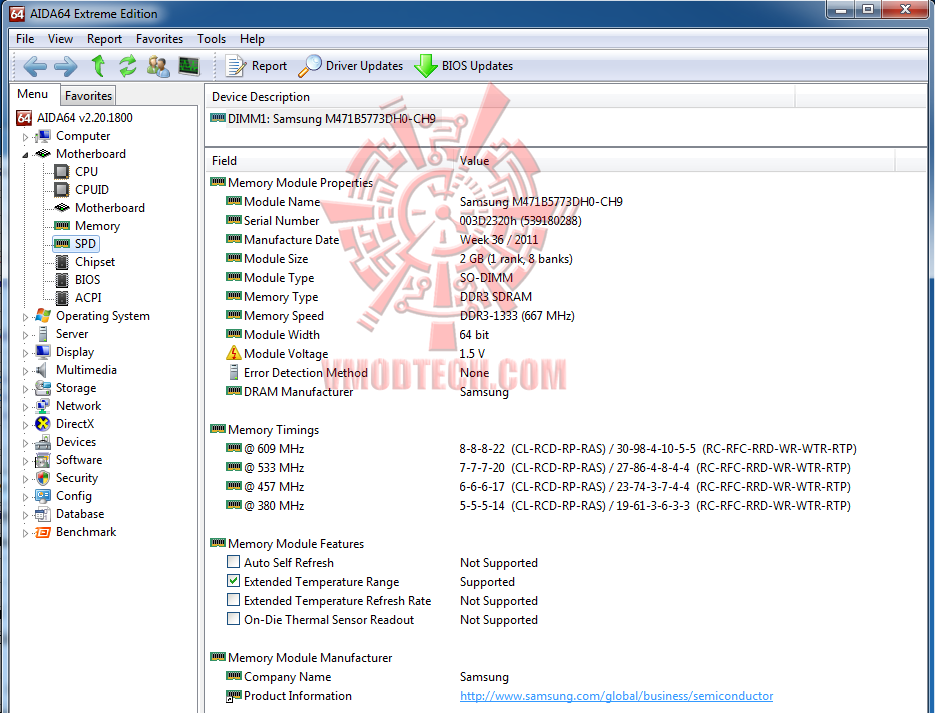
Task: Maximize the AIDA64 window
Action: click(868, 9)
